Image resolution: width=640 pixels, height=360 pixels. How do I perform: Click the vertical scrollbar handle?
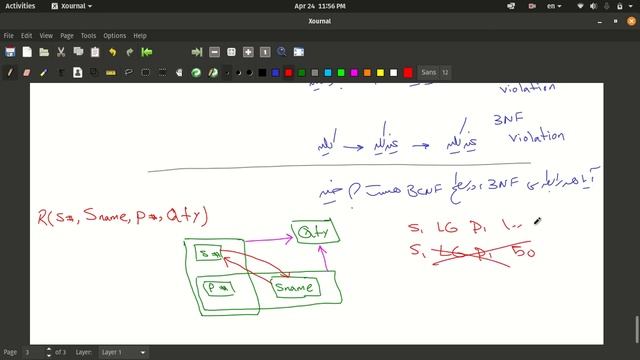click(x=636, y=330)
